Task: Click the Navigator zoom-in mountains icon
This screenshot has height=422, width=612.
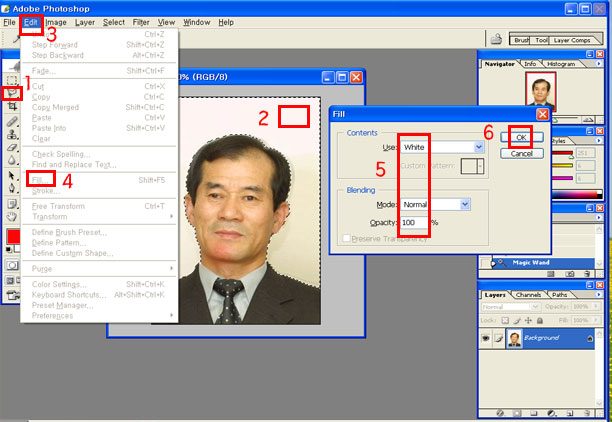Action: point(587,120)
